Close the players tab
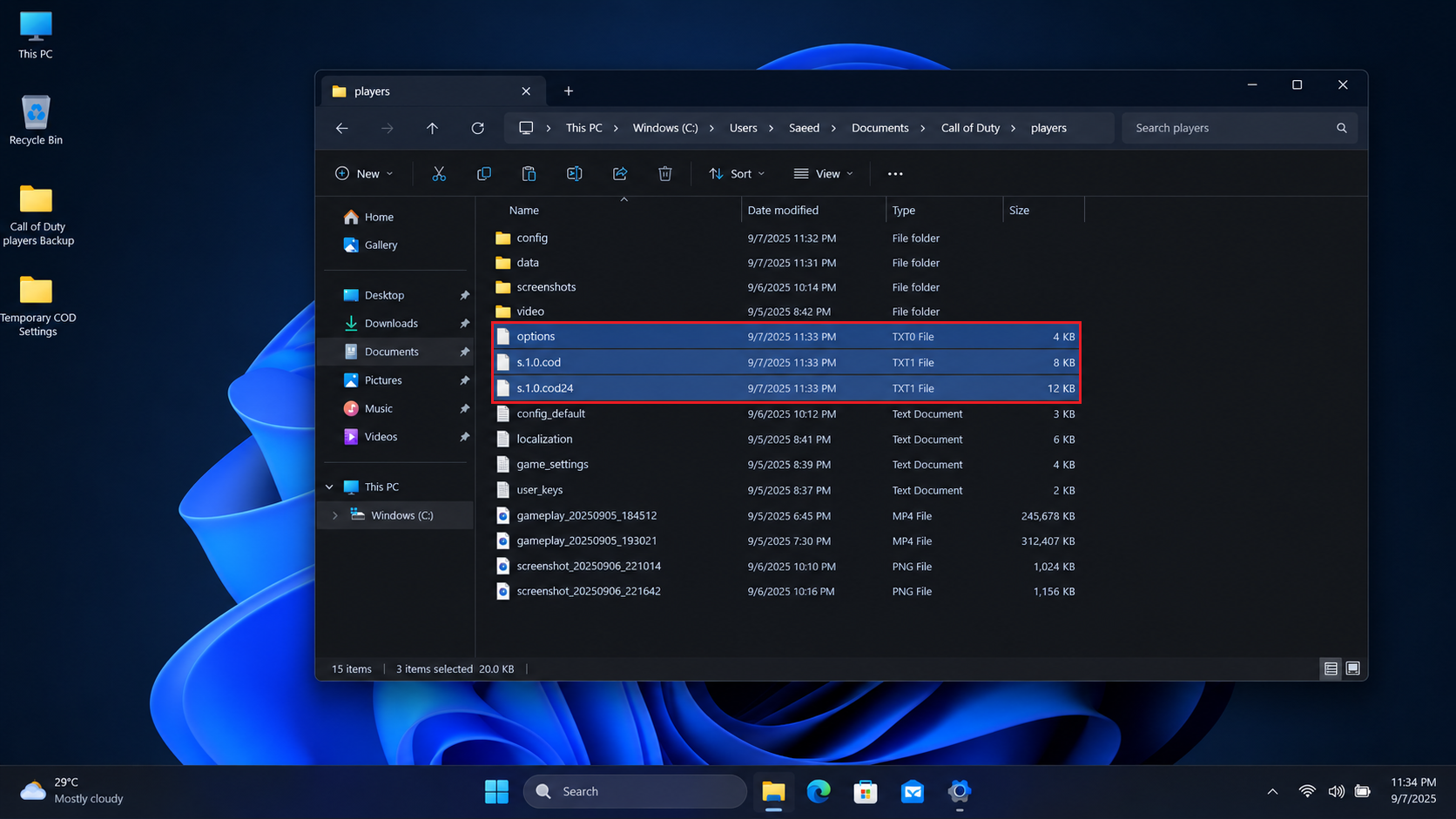1456x819 pixels. [x=526, y=91]
